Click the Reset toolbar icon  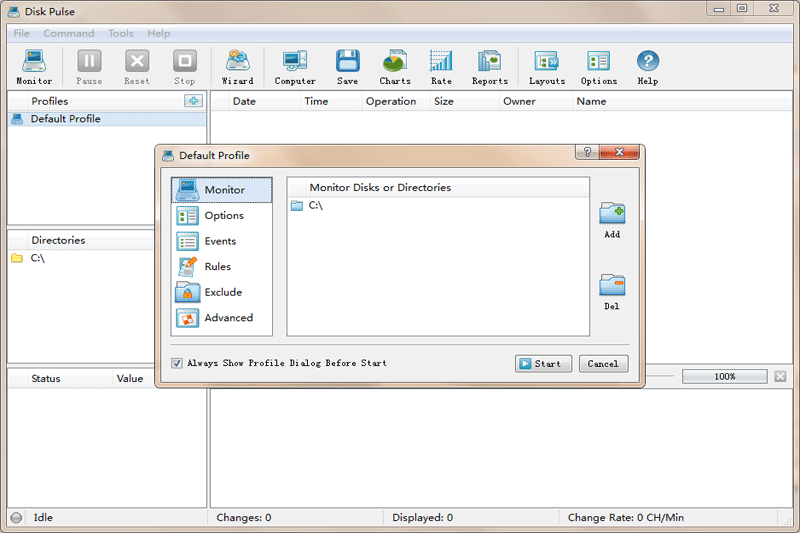(137, 67)
